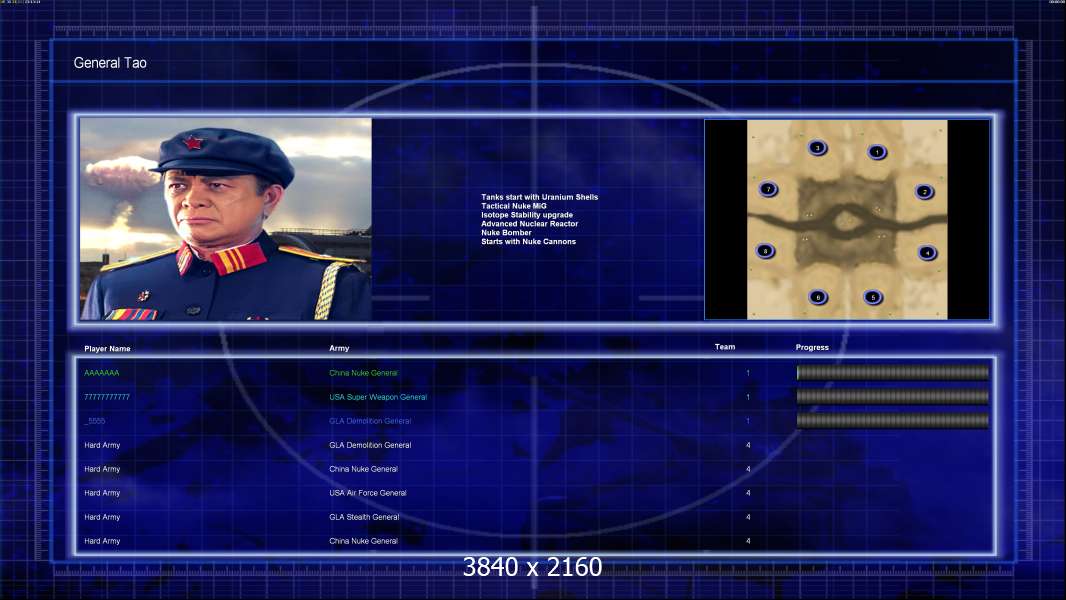Click the "Team" column header
The height and width of the screenshot is (600, 1066).
pyautogui.click(x=725, y=347)
